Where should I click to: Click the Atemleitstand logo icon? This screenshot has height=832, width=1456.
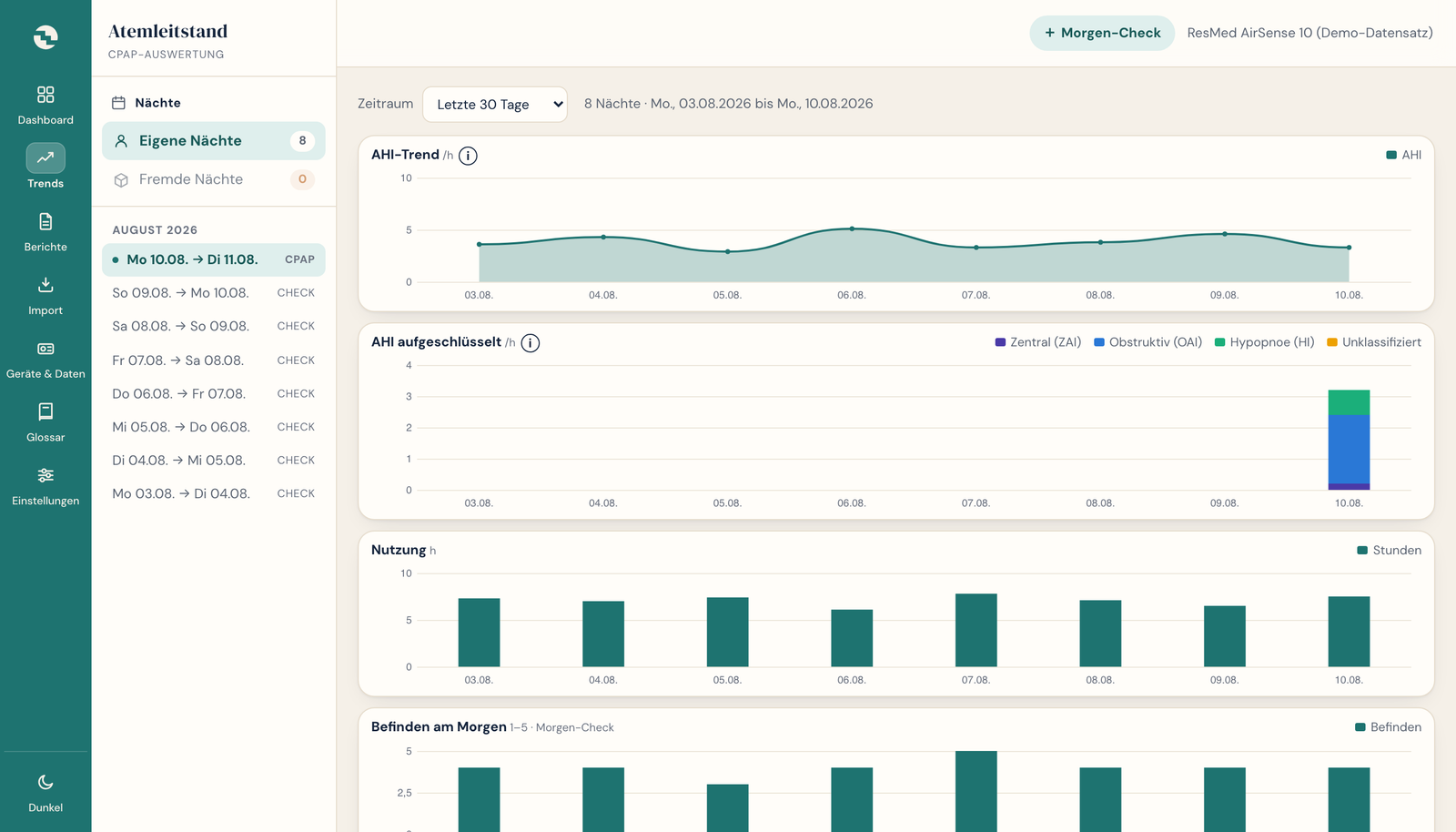(45, 36)
